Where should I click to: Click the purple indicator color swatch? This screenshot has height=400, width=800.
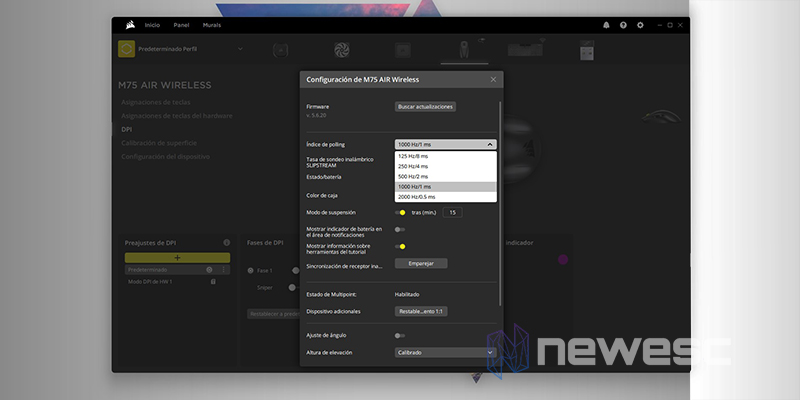pos(563,259)
